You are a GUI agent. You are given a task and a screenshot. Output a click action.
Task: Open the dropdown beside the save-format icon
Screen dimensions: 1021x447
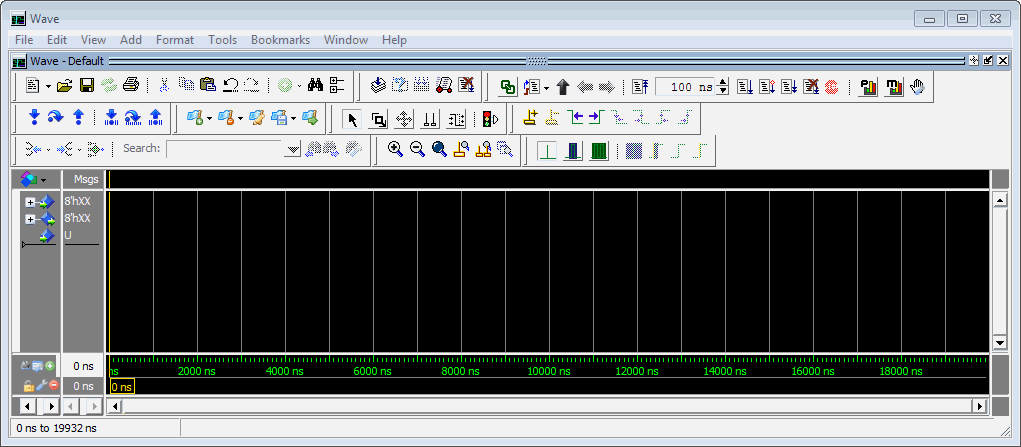point(294,119)
